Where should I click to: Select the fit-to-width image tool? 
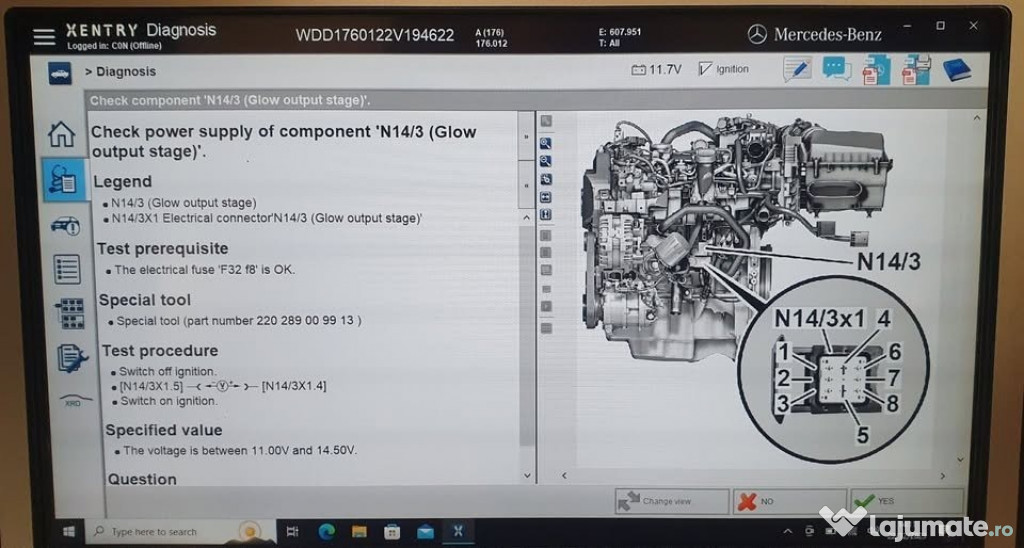[x=546, y=196]
